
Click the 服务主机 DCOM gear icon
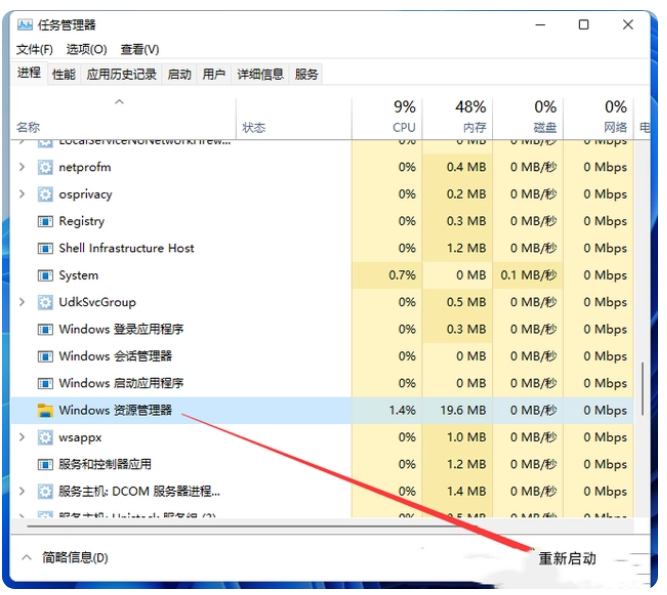coord(45,492)
